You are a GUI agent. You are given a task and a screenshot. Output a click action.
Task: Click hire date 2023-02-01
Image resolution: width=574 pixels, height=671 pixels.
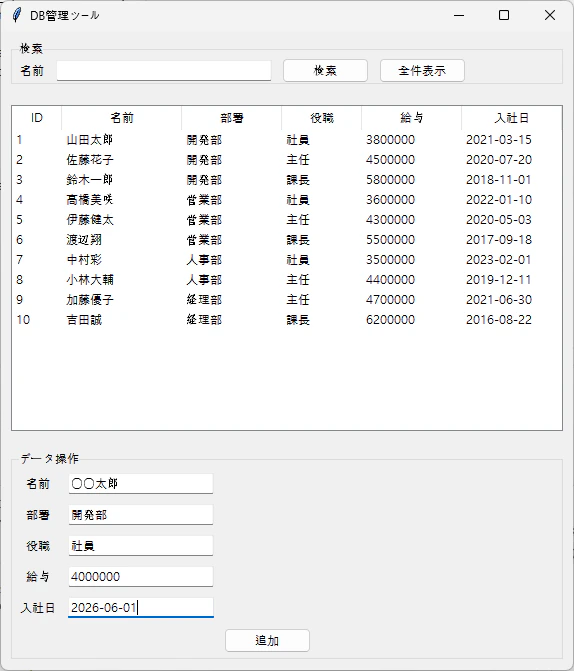499,260
